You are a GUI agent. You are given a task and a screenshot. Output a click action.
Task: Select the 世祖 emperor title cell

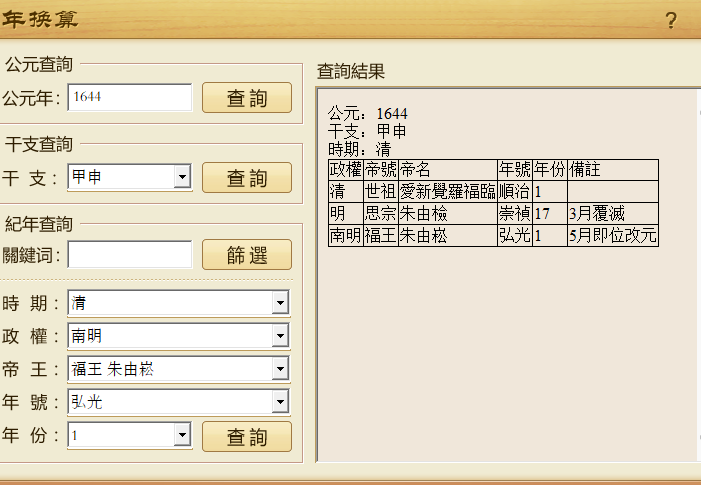pos(380,192)
